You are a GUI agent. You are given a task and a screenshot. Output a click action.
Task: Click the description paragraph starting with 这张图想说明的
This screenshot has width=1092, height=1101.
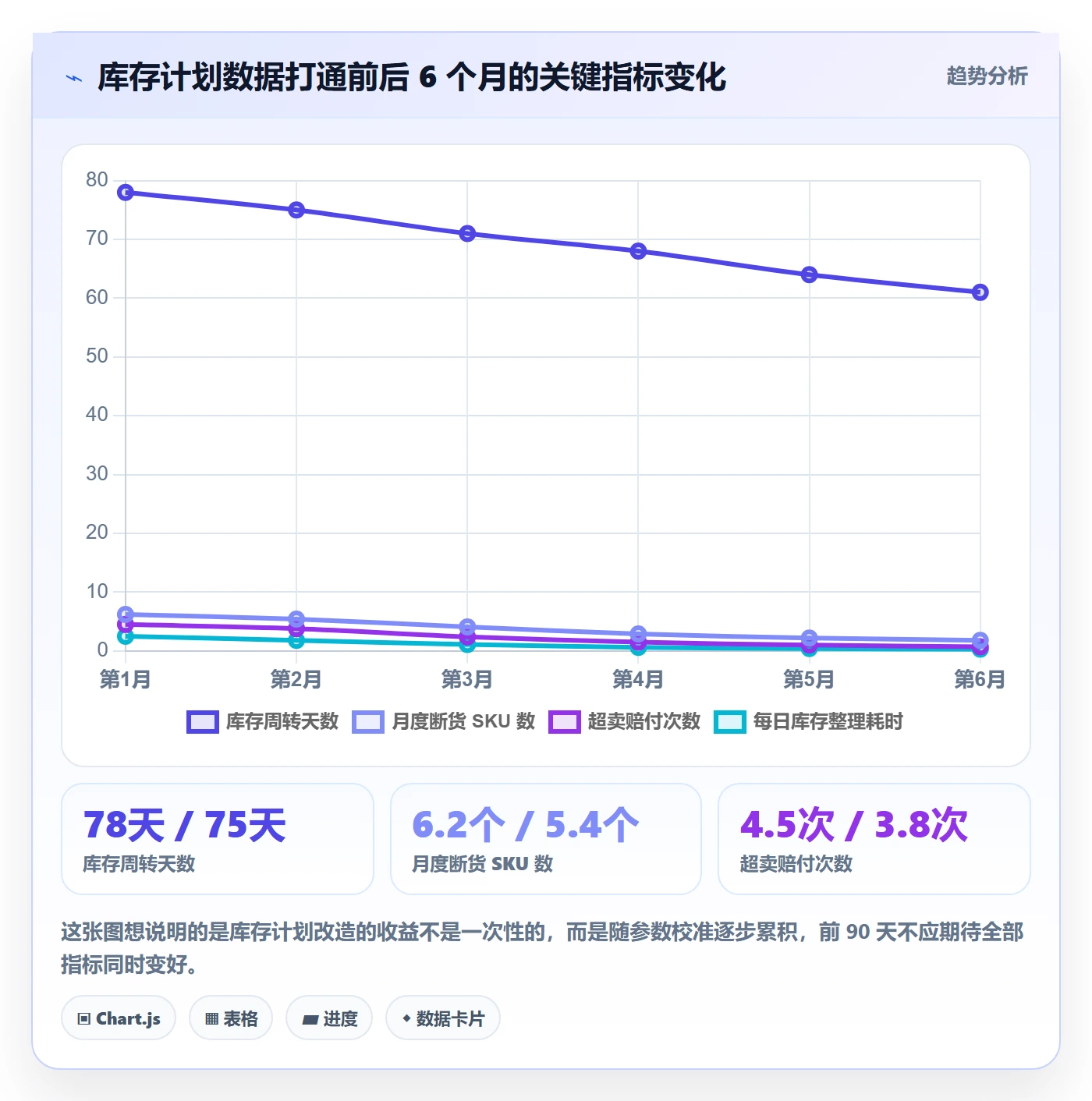click(543, 948)
